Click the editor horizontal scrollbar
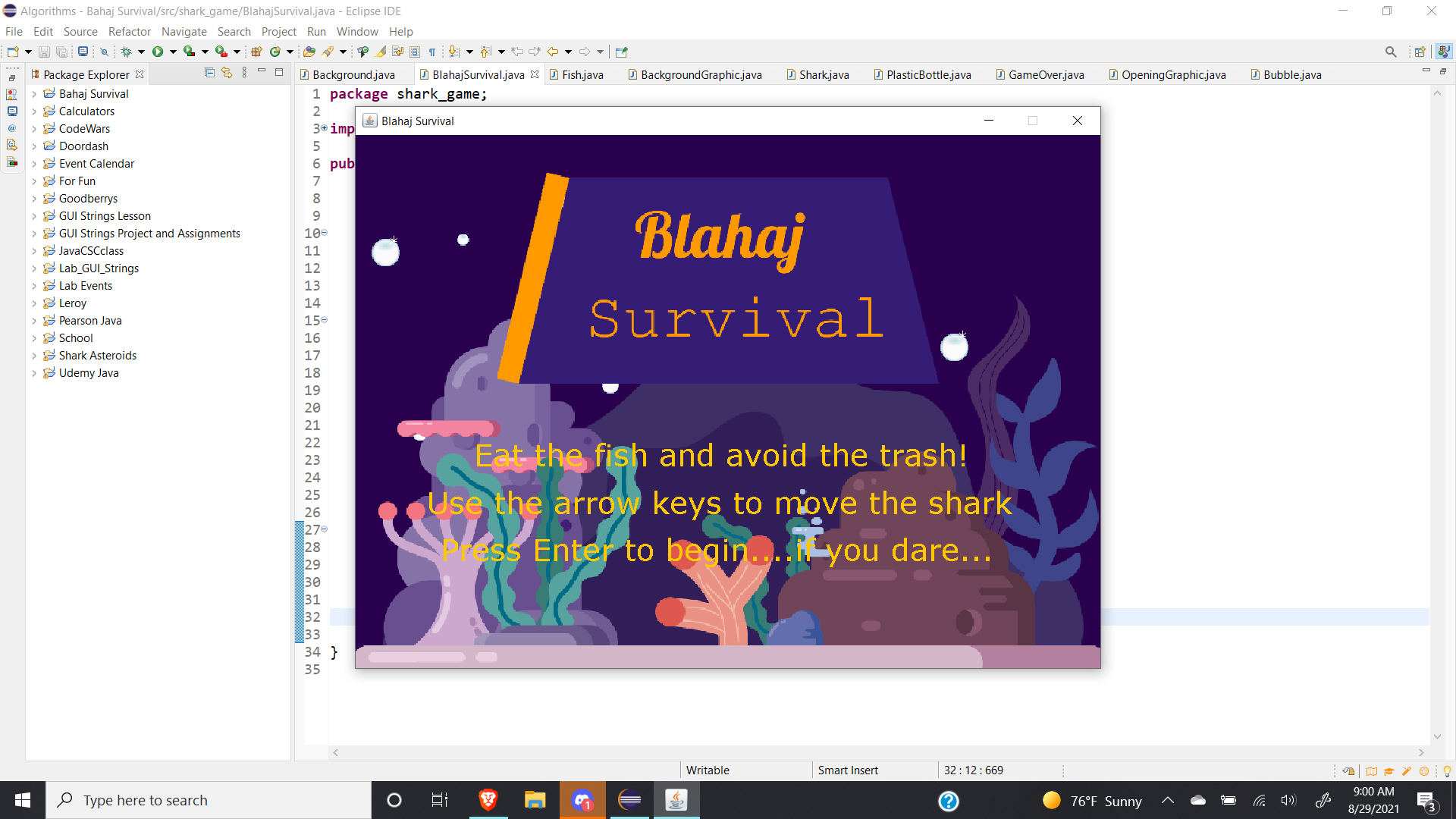This screenshot has width=1456, height=819. tap(878, 752)
